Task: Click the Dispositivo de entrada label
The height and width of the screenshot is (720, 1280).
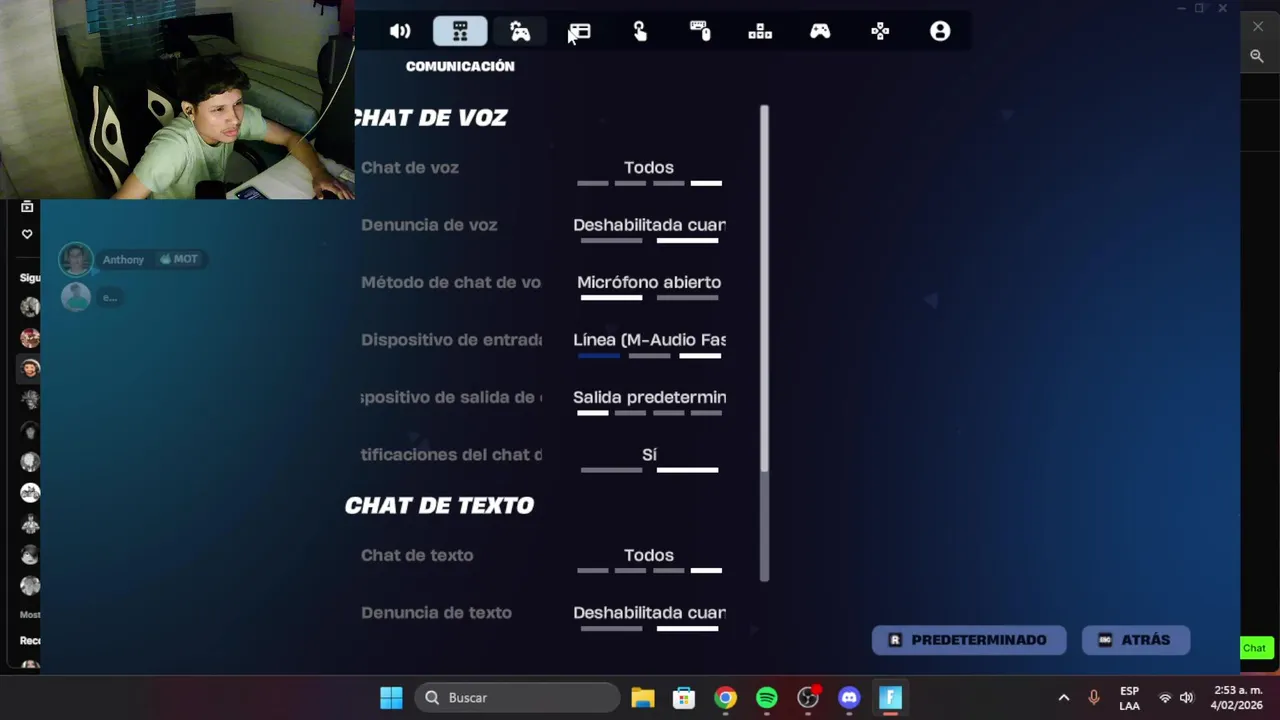Action: (x=451, y=340)
